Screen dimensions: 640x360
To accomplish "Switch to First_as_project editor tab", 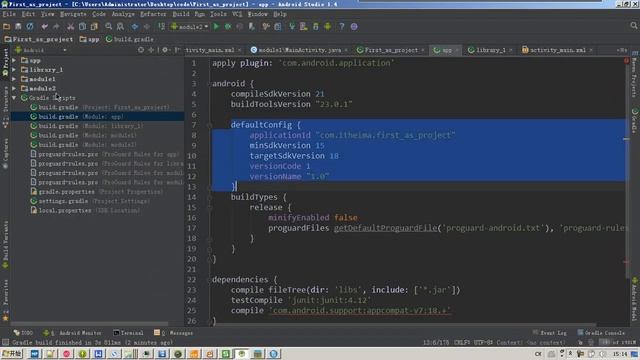I will [391, 50].
